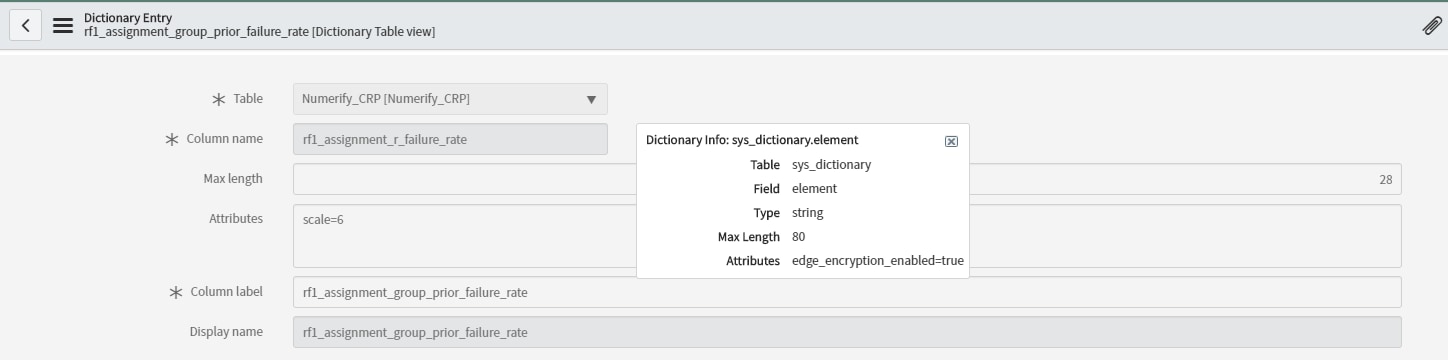
Task: Click the 'Table' field label
Action: coord(248,99)
